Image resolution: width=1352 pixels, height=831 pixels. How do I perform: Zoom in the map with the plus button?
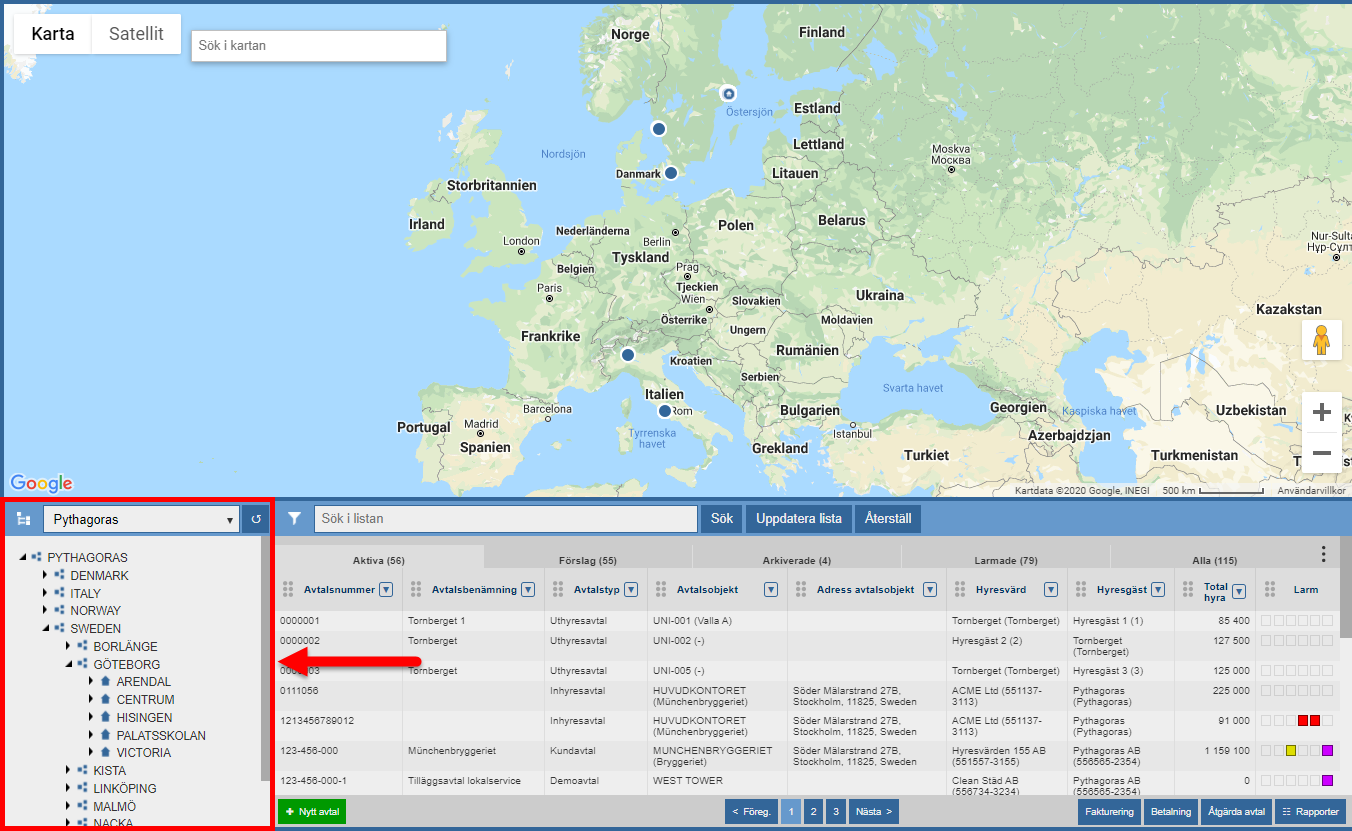[x=1321, y=412]
